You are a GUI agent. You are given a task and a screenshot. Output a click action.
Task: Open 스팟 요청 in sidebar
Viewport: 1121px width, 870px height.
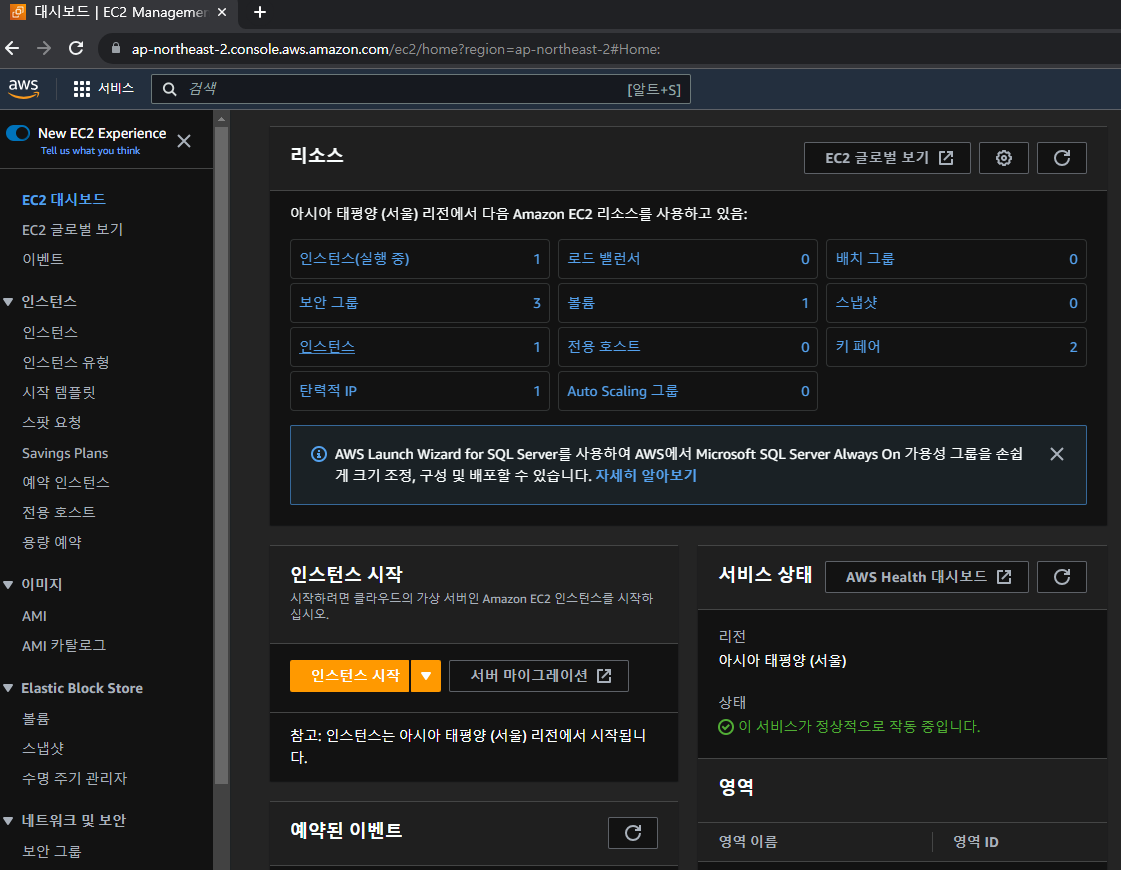click(51, 422)
